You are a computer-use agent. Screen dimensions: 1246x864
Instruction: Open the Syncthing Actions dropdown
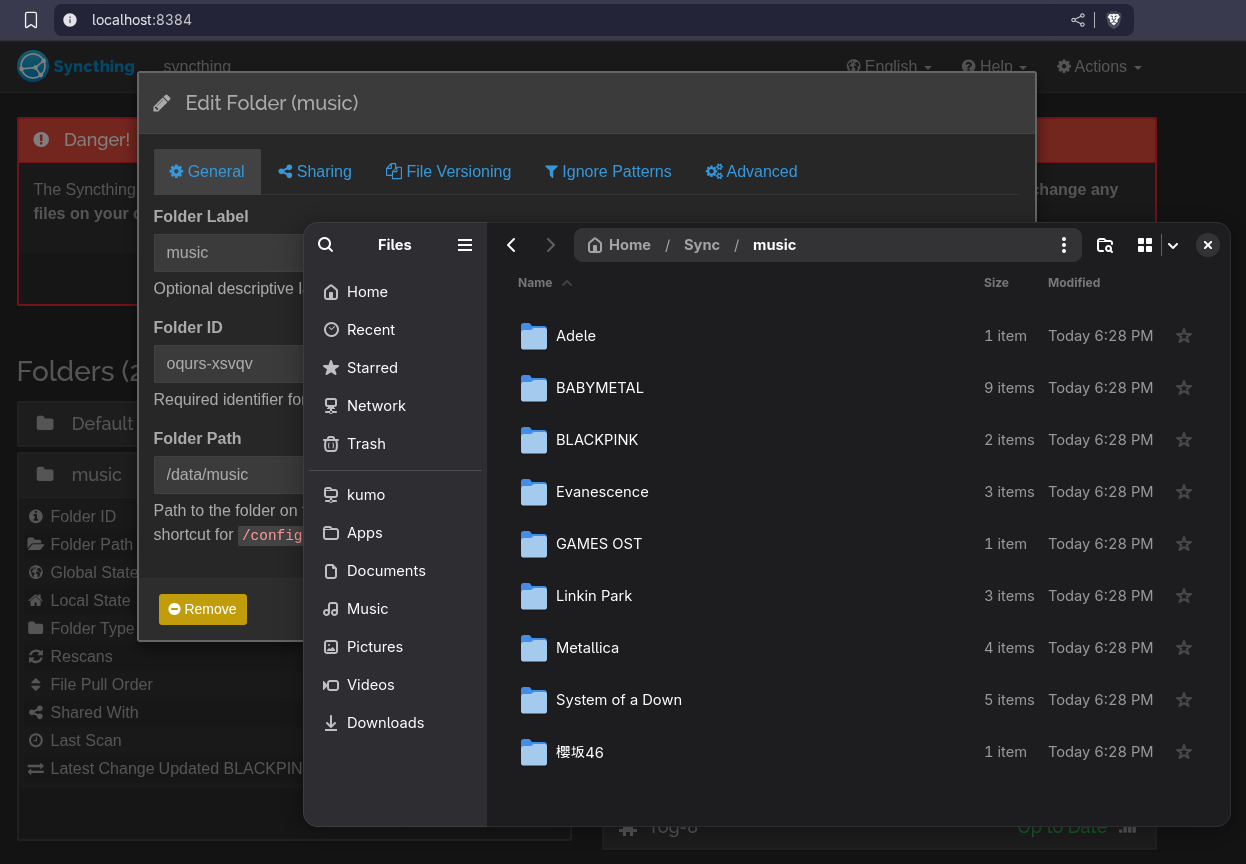pyautogui.click(x=1099, y=67)
